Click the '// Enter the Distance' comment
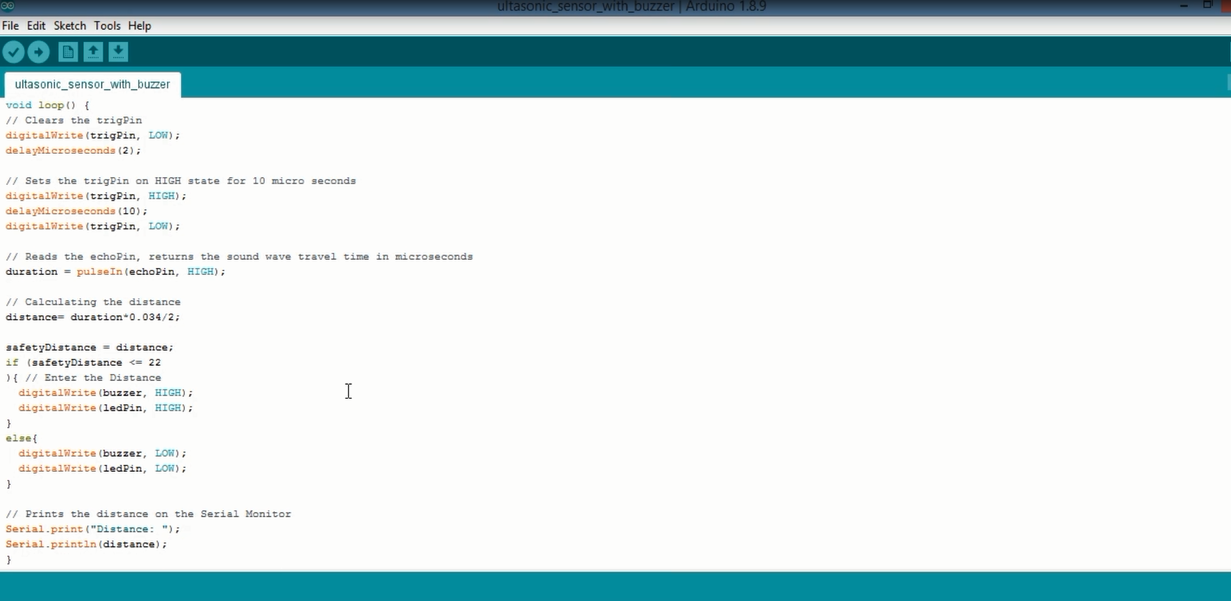Screen dimensions: 1231x601 (x=93, y=378)
